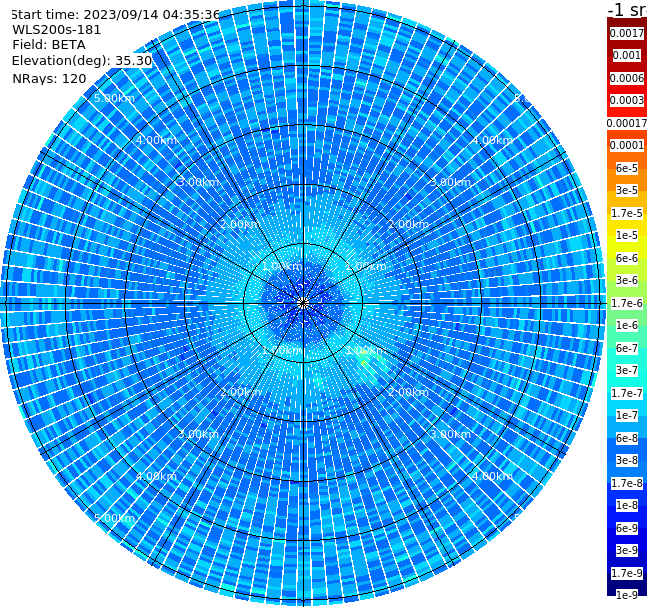Select the 2.00km ring label in lower-left quadrant
The image size is (647, 607).
tap(241, 392)
